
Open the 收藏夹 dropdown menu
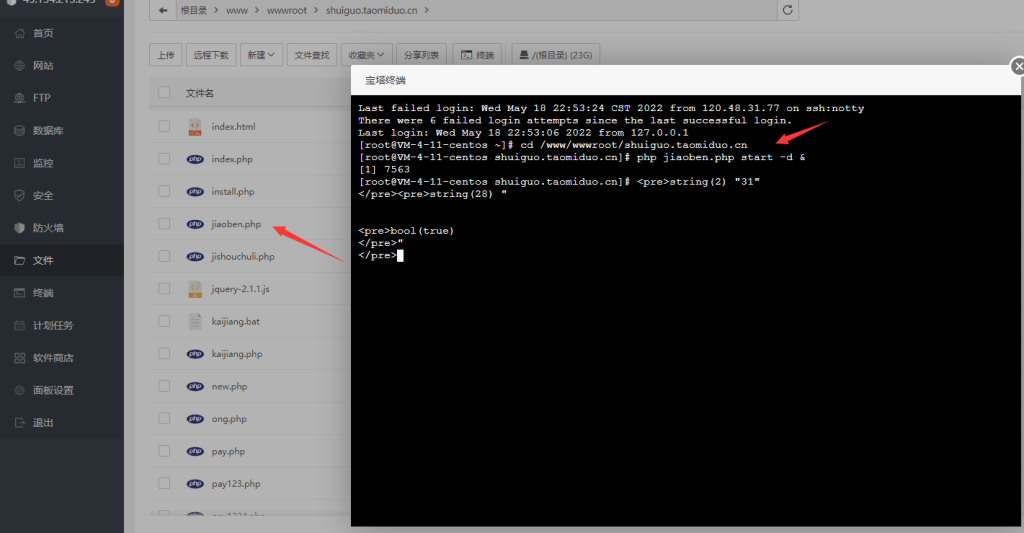[364, 55]
